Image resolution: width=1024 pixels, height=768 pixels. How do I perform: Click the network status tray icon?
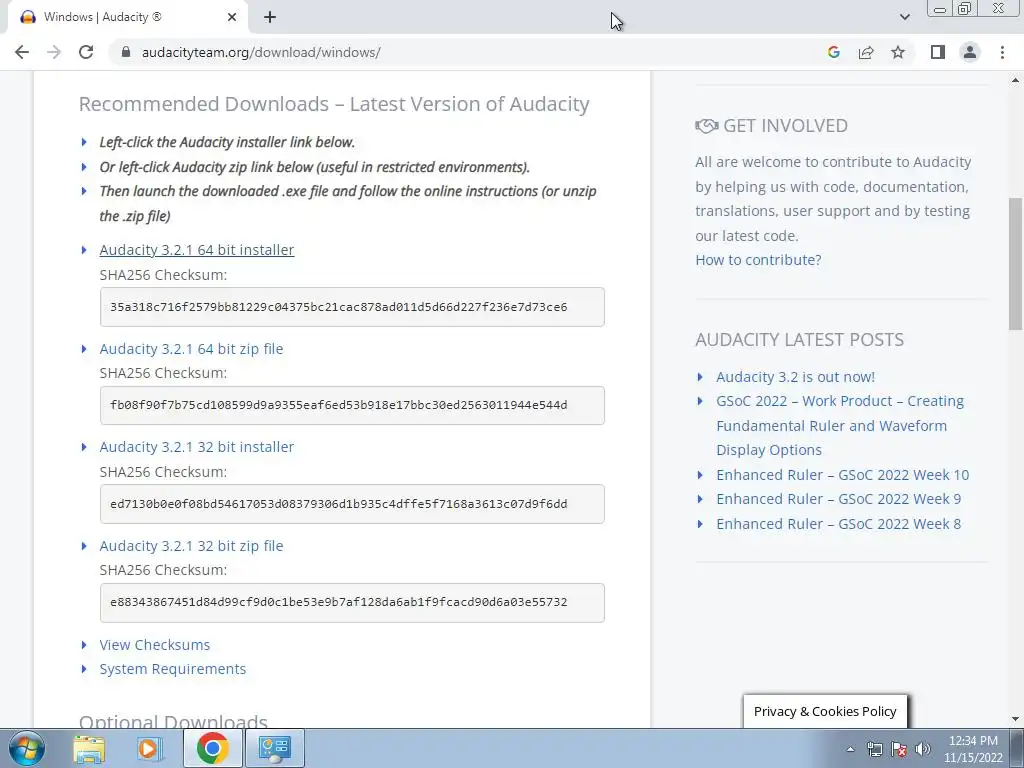pos(874,749)
